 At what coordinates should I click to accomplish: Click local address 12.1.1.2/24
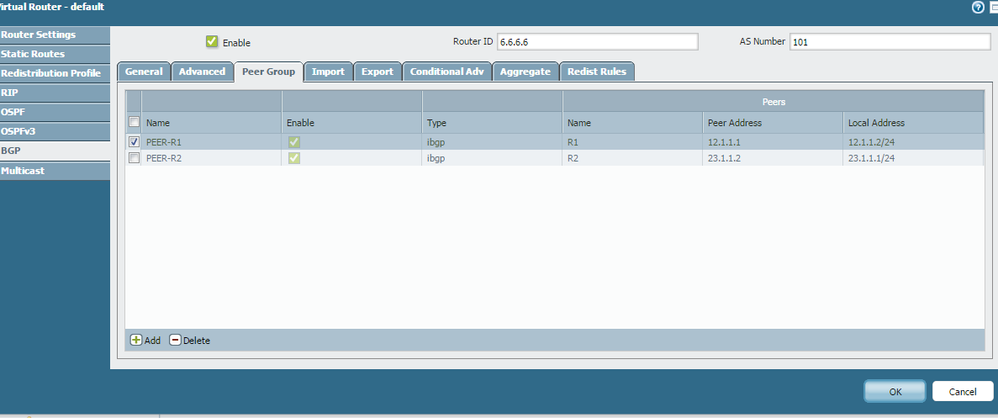pyautogui.click(x=871, y=142)
